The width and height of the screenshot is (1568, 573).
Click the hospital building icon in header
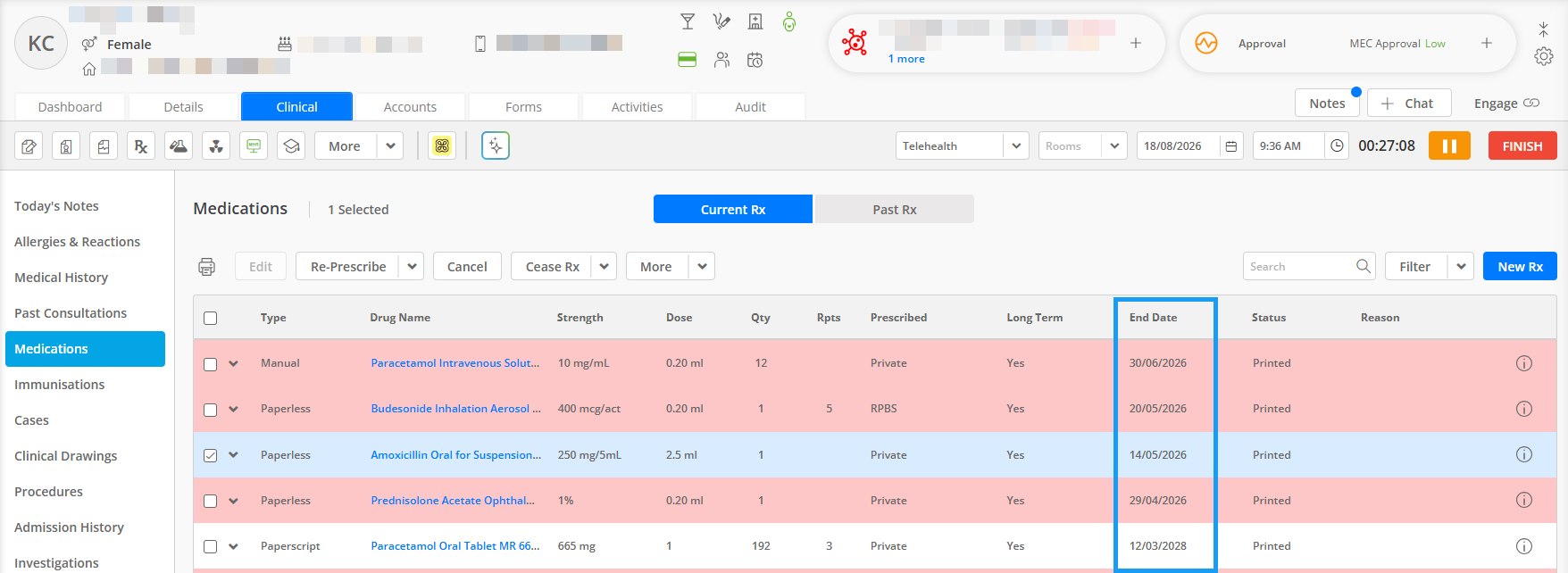755,21
